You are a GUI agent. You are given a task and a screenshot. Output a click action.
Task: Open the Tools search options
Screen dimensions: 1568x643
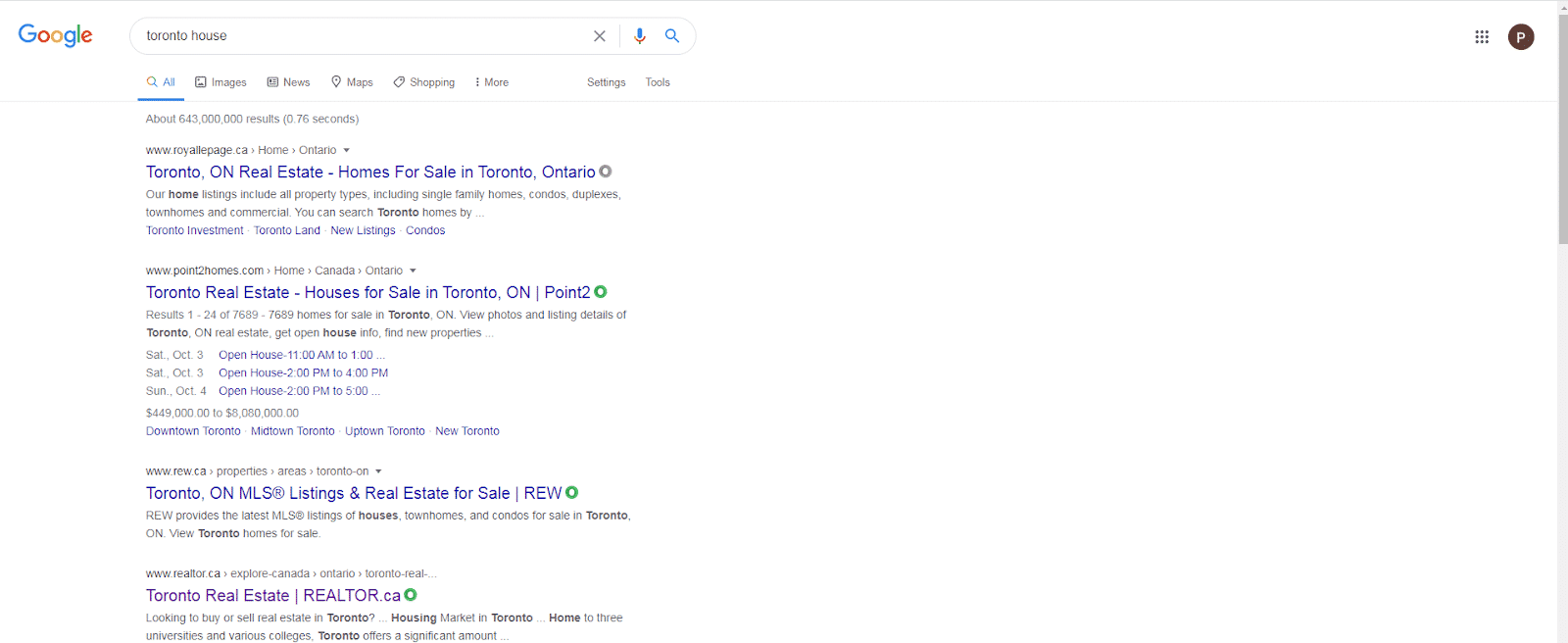658,82
